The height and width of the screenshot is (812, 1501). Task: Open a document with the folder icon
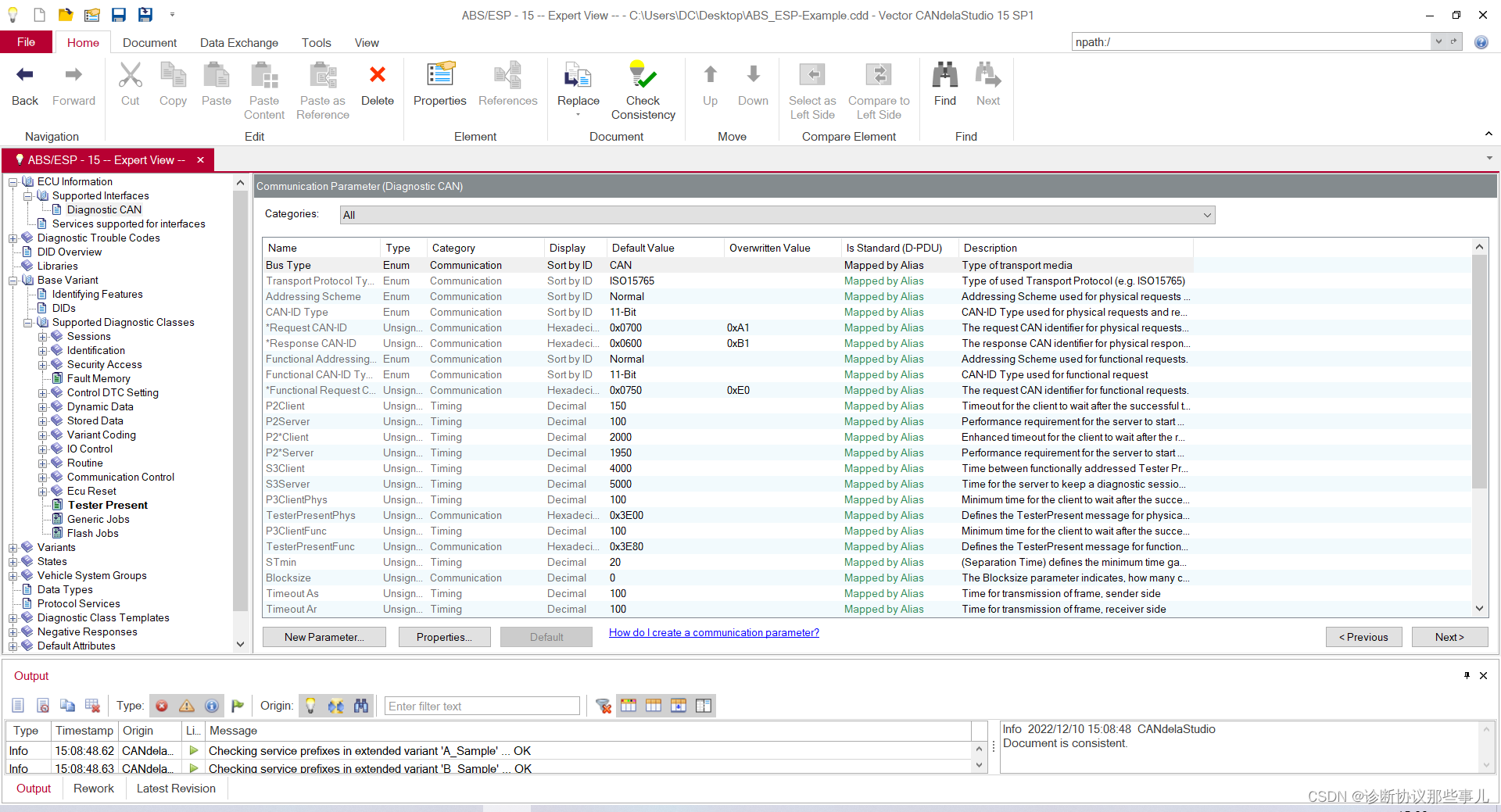coord(66,15)
